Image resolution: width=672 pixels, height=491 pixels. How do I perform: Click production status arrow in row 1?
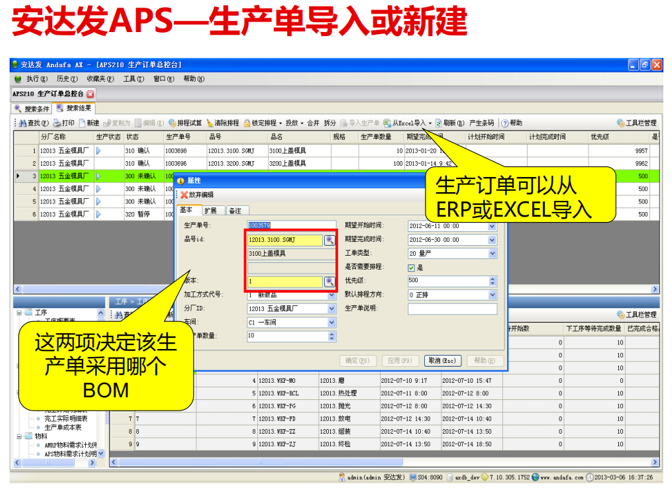(x=99, y=150)
